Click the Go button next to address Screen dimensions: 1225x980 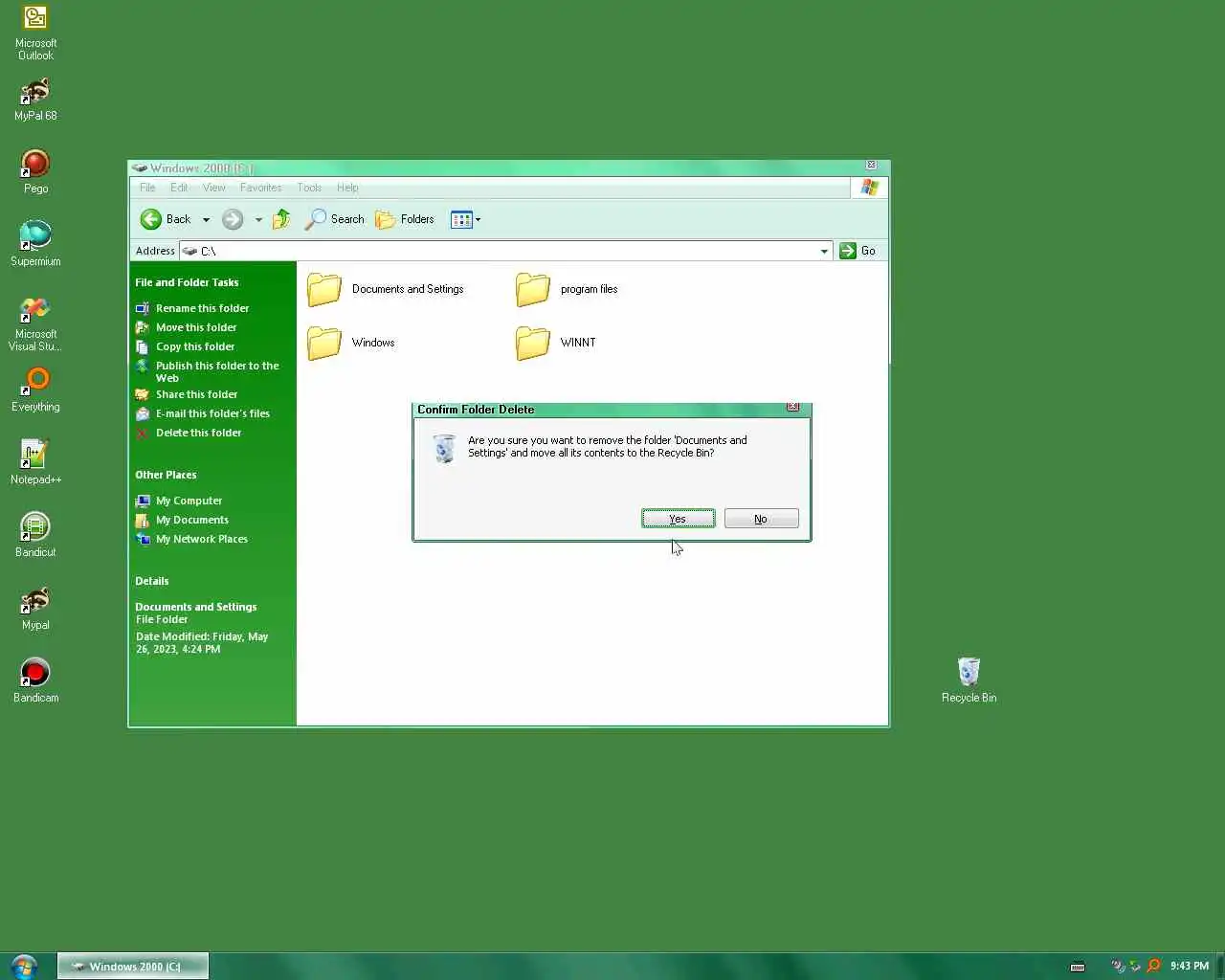tap(857, 251)
